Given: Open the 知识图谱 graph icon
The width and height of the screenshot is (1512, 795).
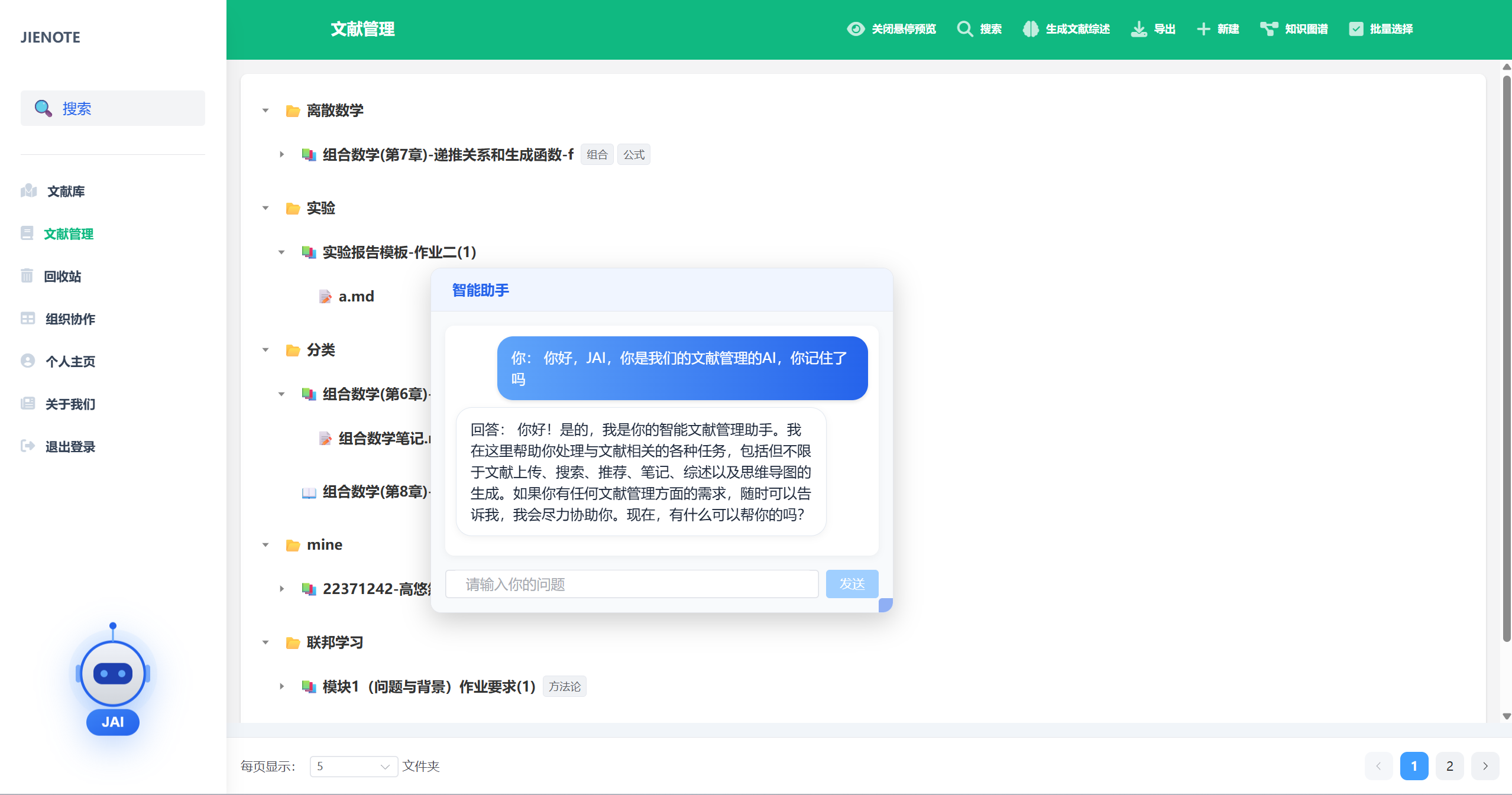Looking at the screenshot, I should pos(1268,29).
